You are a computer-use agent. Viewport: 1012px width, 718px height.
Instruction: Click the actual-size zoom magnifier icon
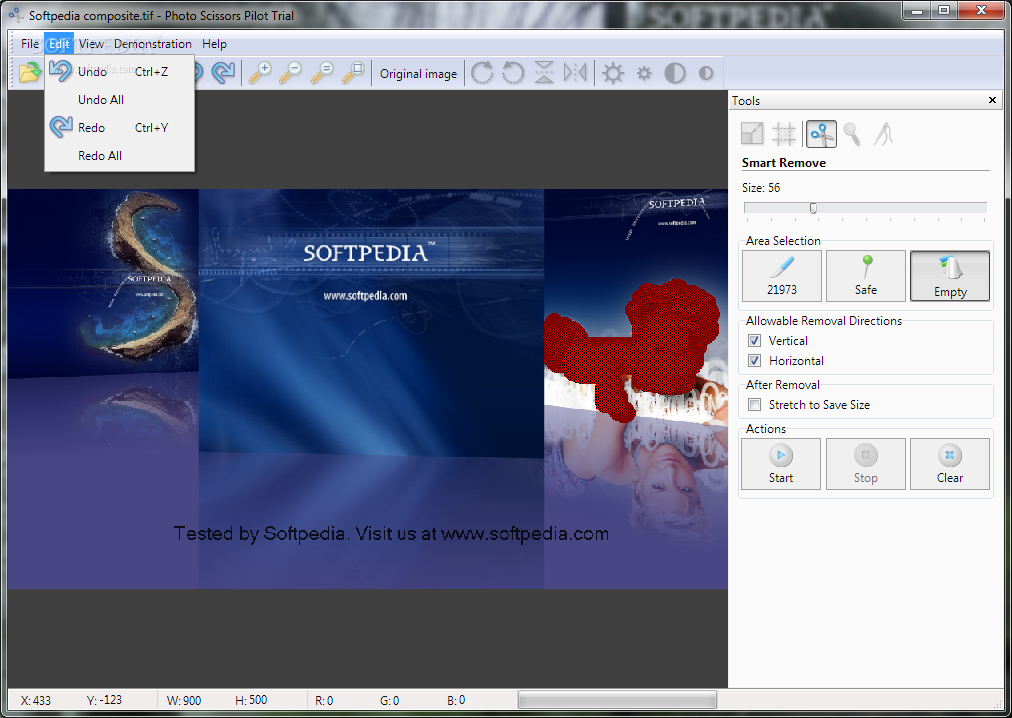pos(322,73)
